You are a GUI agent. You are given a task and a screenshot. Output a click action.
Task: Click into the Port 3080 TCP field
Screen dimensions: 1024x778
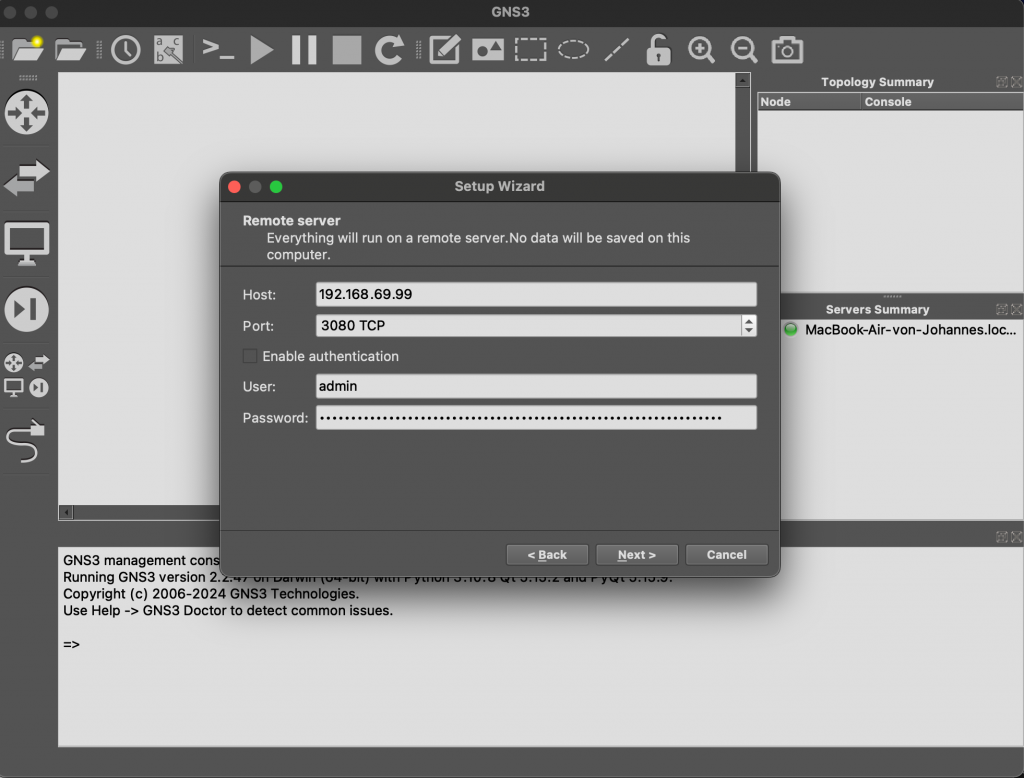coord(528,325)
